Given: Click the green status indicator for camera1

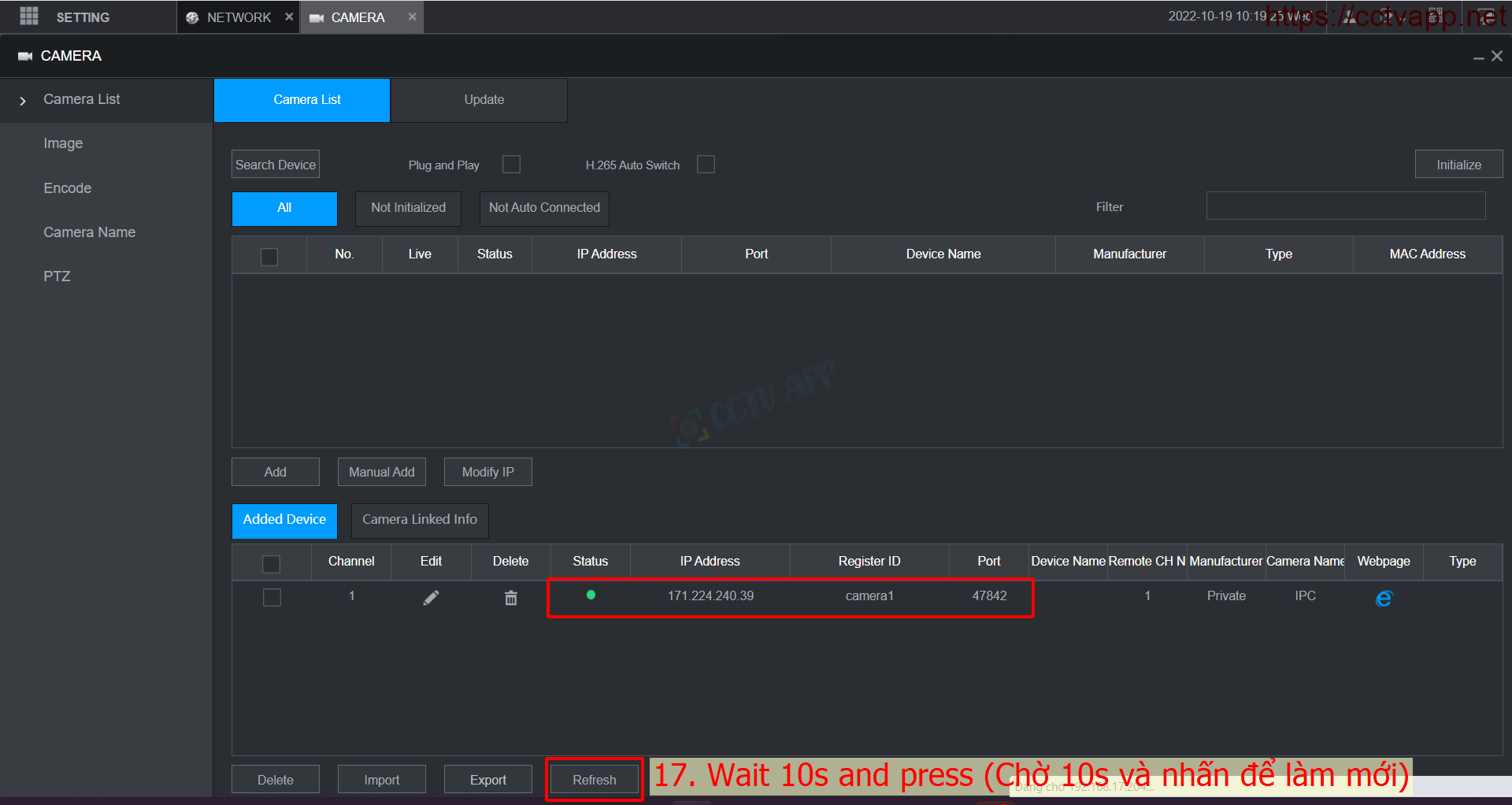Looking at the screenshot, I should tap(591, 595).
